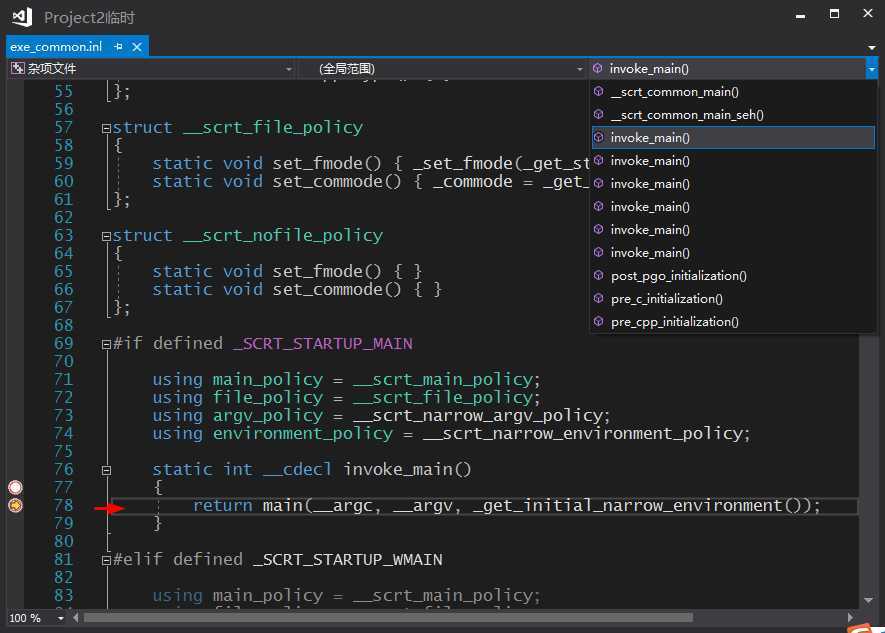Choose __scrt_common_main() from the member list
Viewport: 885px width, 633px height.
coord(733,91)
